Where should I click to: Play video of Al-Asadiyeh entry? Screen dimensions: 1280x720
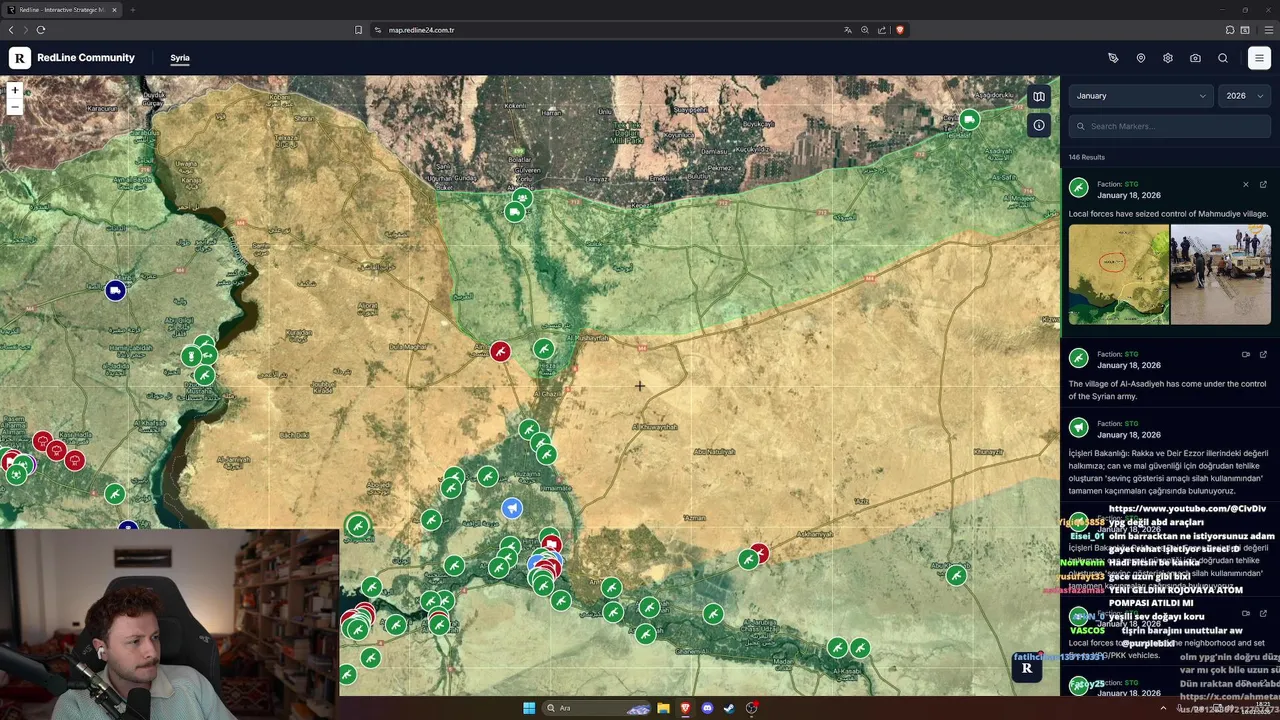1246,354
